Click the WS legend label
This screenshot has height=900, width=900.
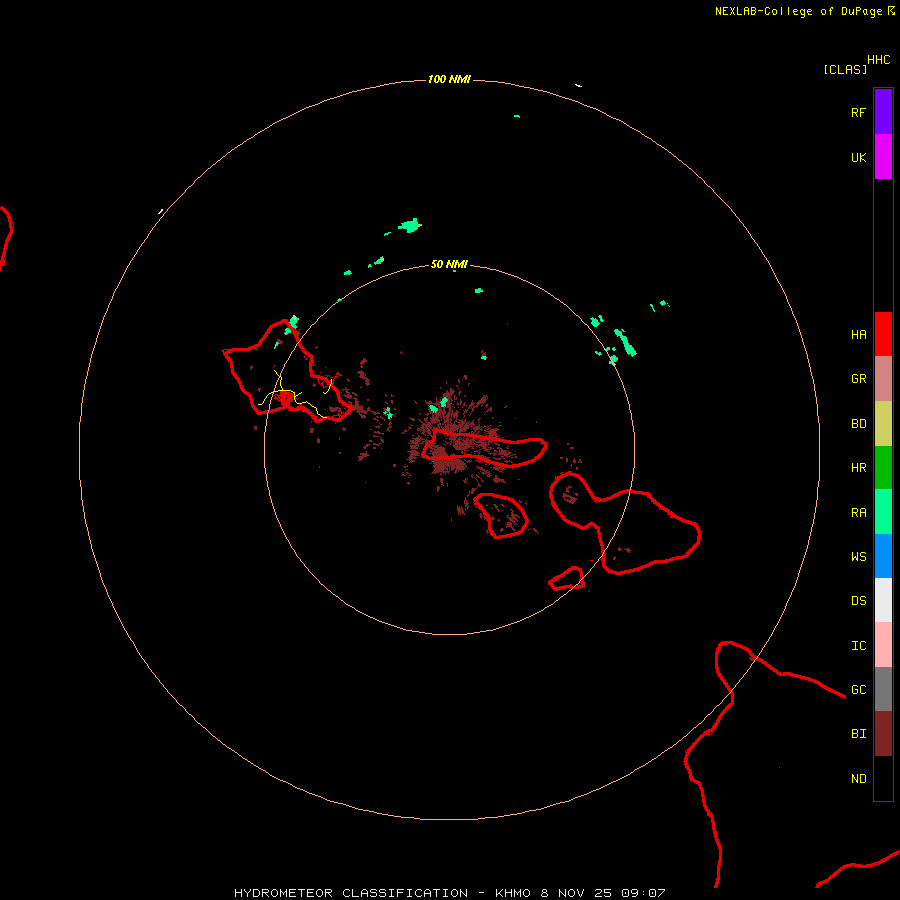tap(858, 557)
